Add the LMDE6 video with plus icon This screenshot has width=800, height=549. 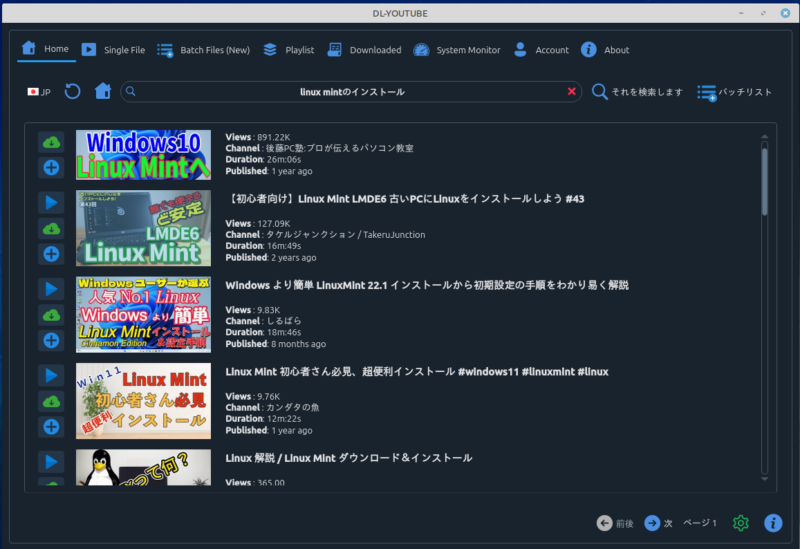tap(51, 254)
